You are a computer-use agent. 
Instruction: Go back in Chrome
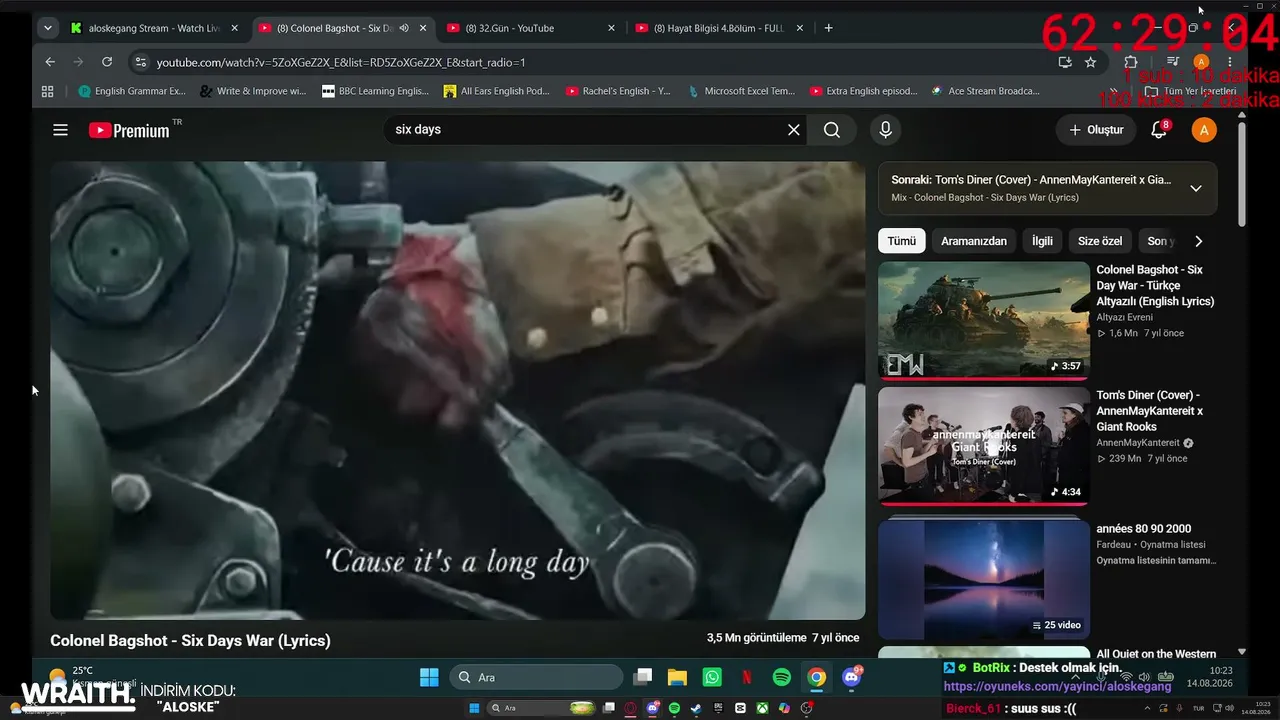[x=50, y=62]
